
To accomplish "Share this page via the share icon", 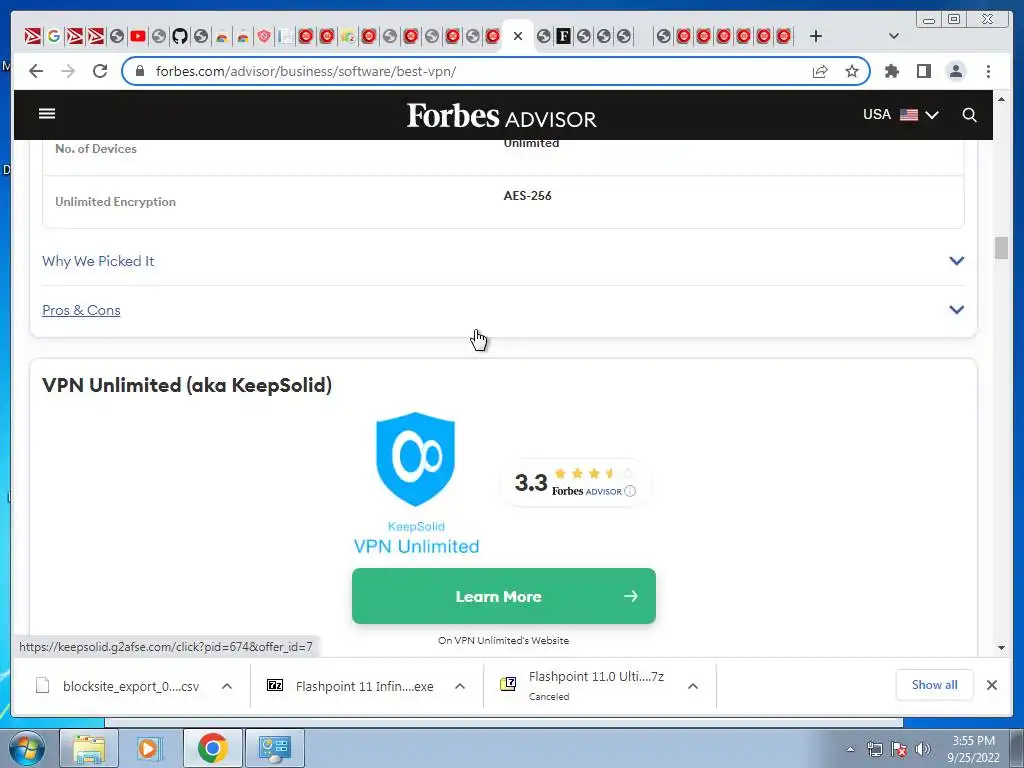I will tap(820, 71).
